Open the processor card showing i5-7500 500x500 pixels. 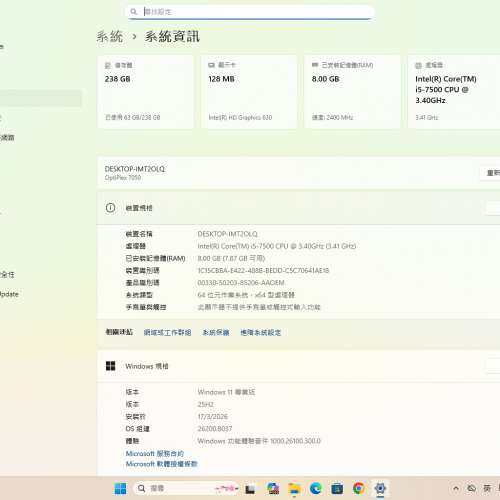[454, 92]
